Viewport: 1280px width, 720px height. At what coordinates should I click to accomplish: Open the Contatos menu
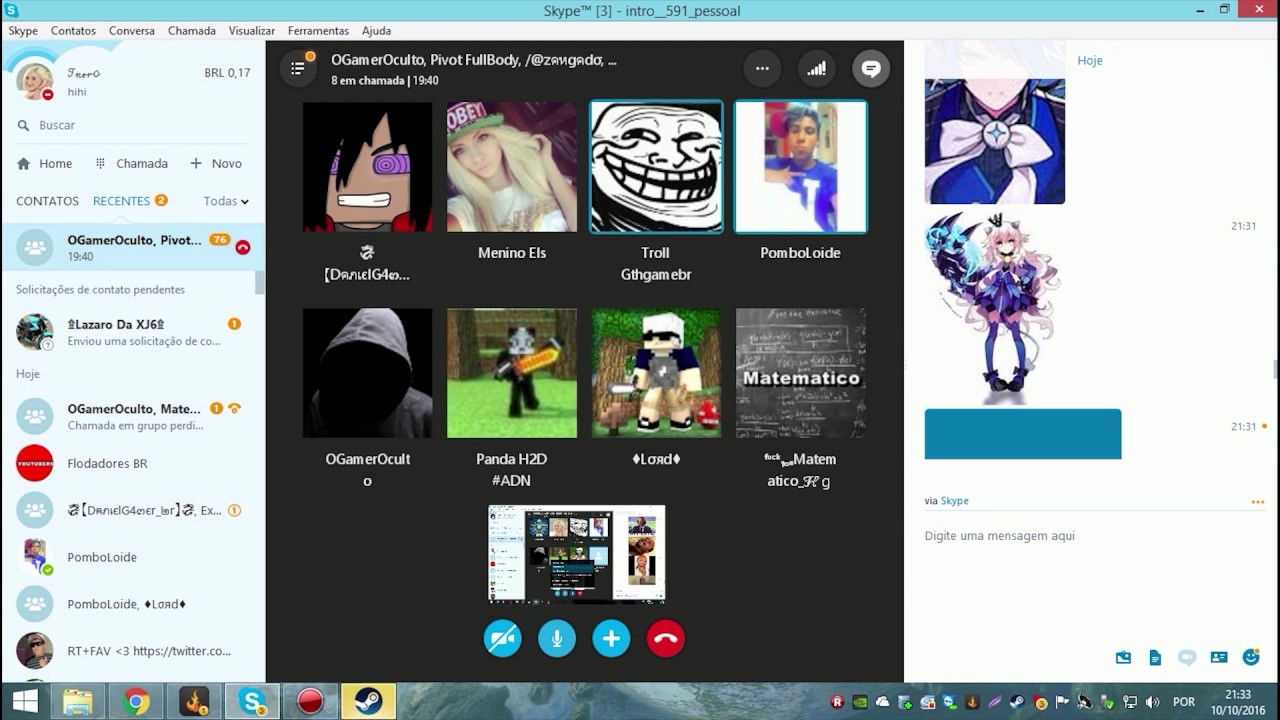(x=73, y=31)
